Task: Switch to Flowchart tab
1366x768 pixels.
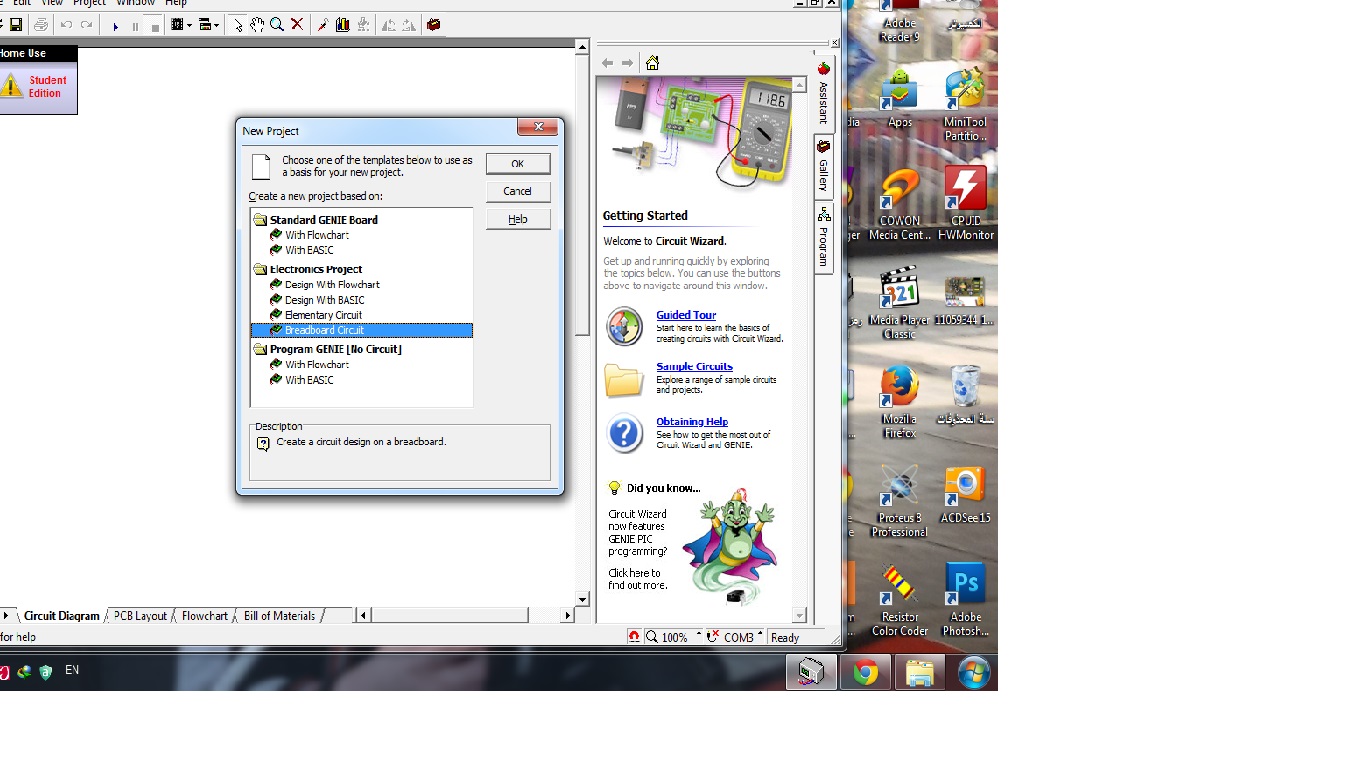Action: pyautogui.click(x=205, y=616)
